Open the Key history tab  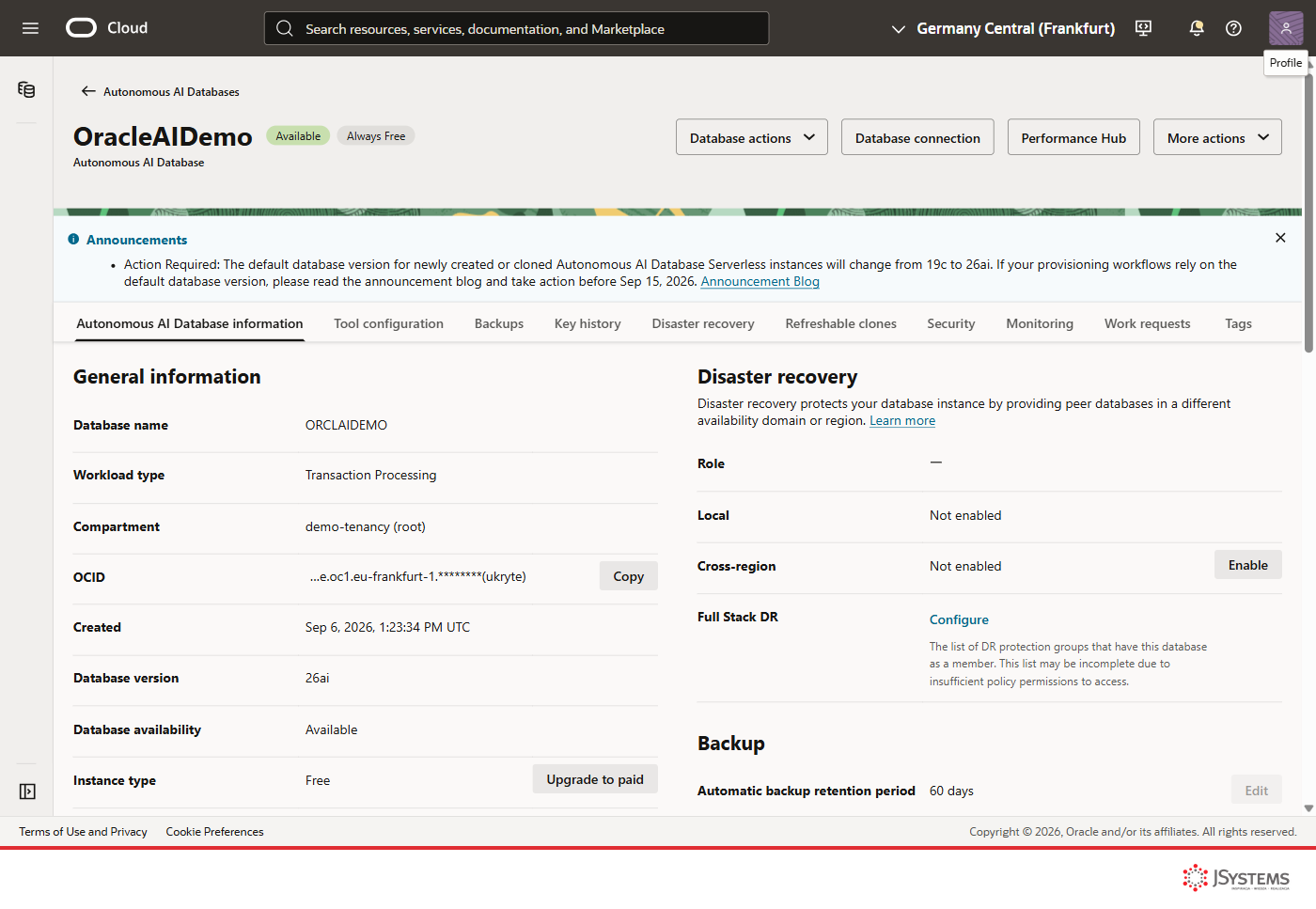(x=587, y=323)
